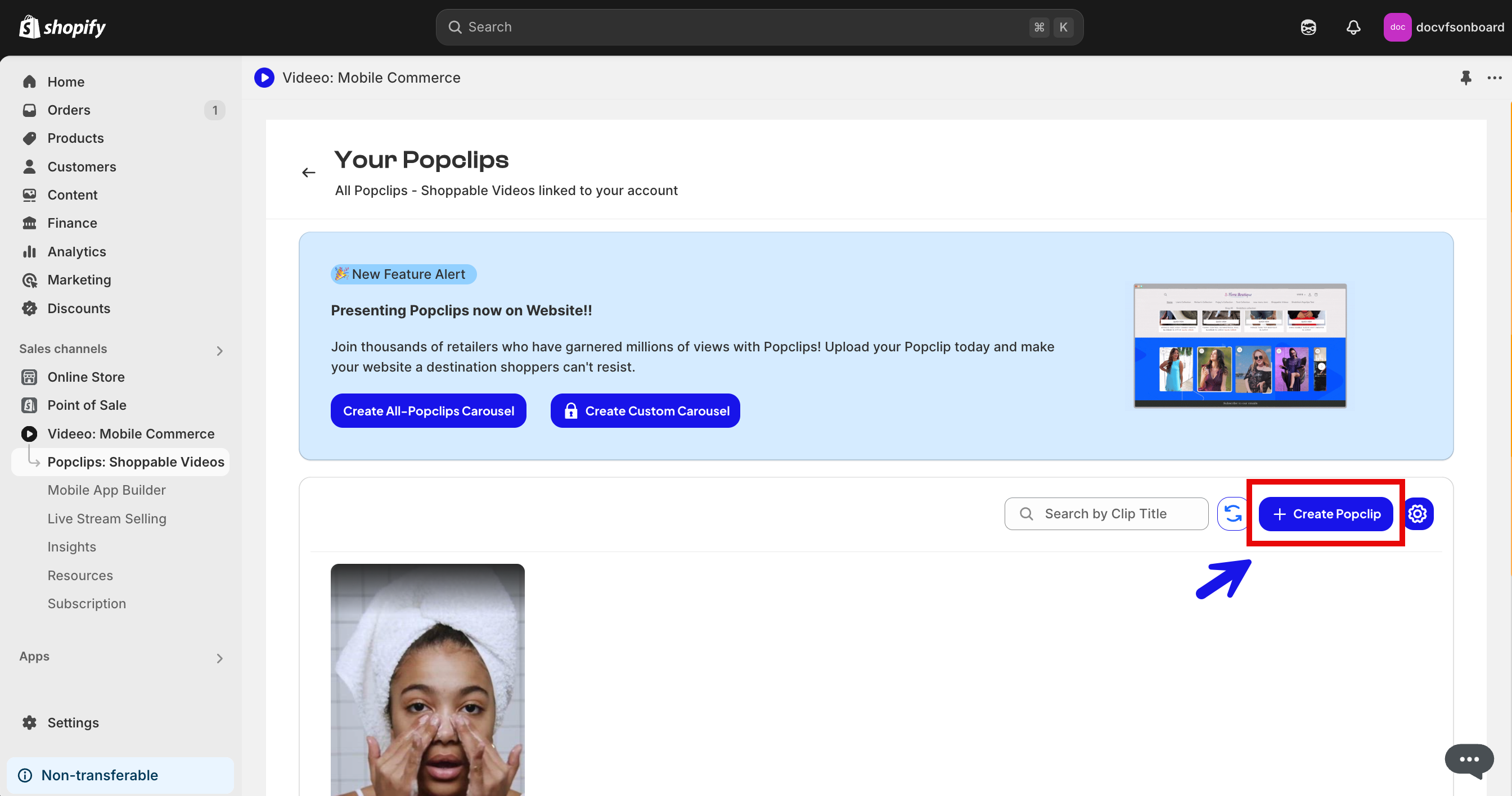Open the notifications bell
1512x796 pixels.
coord(1353,27)
